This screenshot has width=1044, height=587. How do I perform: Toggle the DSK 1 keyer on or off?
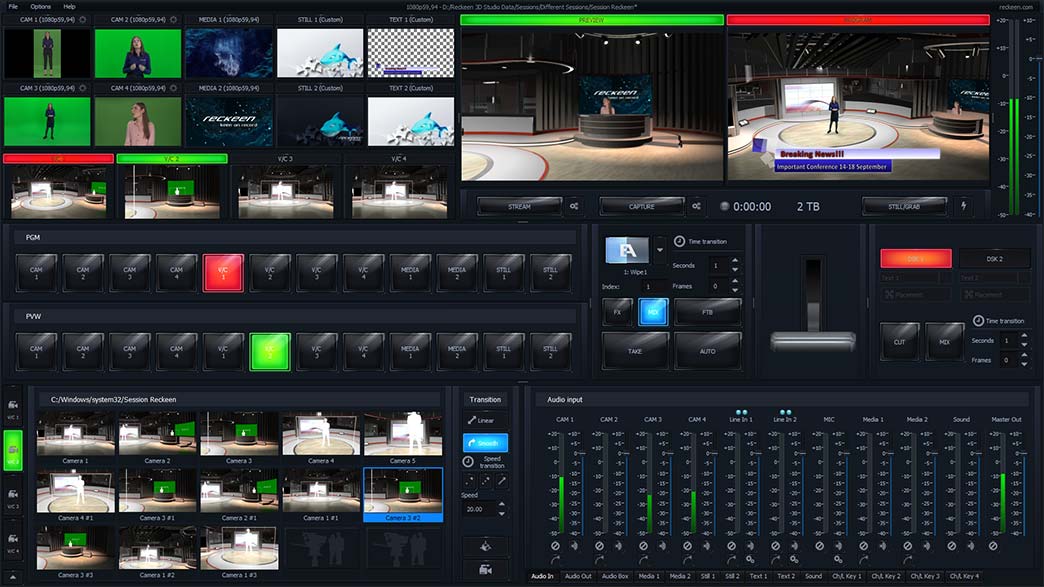point(915,258)
